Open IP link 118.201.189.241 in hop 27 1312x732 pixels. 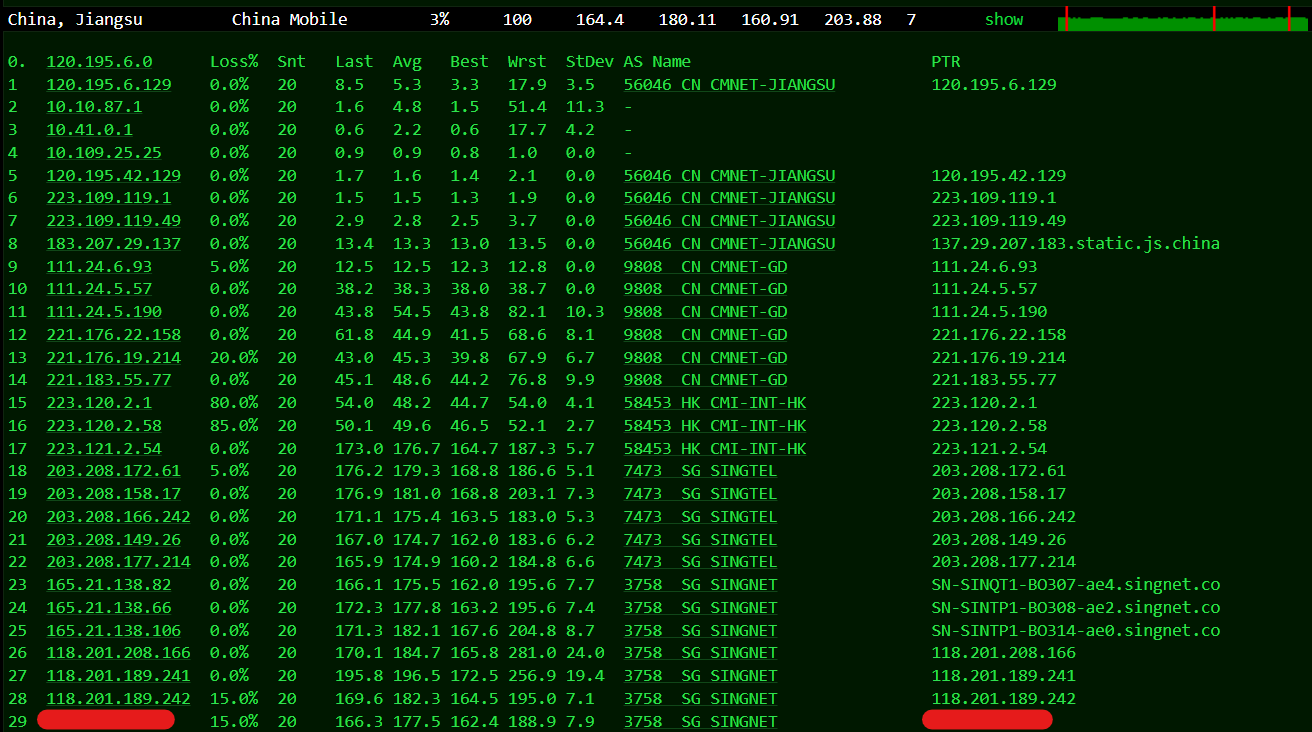[119, 676]
